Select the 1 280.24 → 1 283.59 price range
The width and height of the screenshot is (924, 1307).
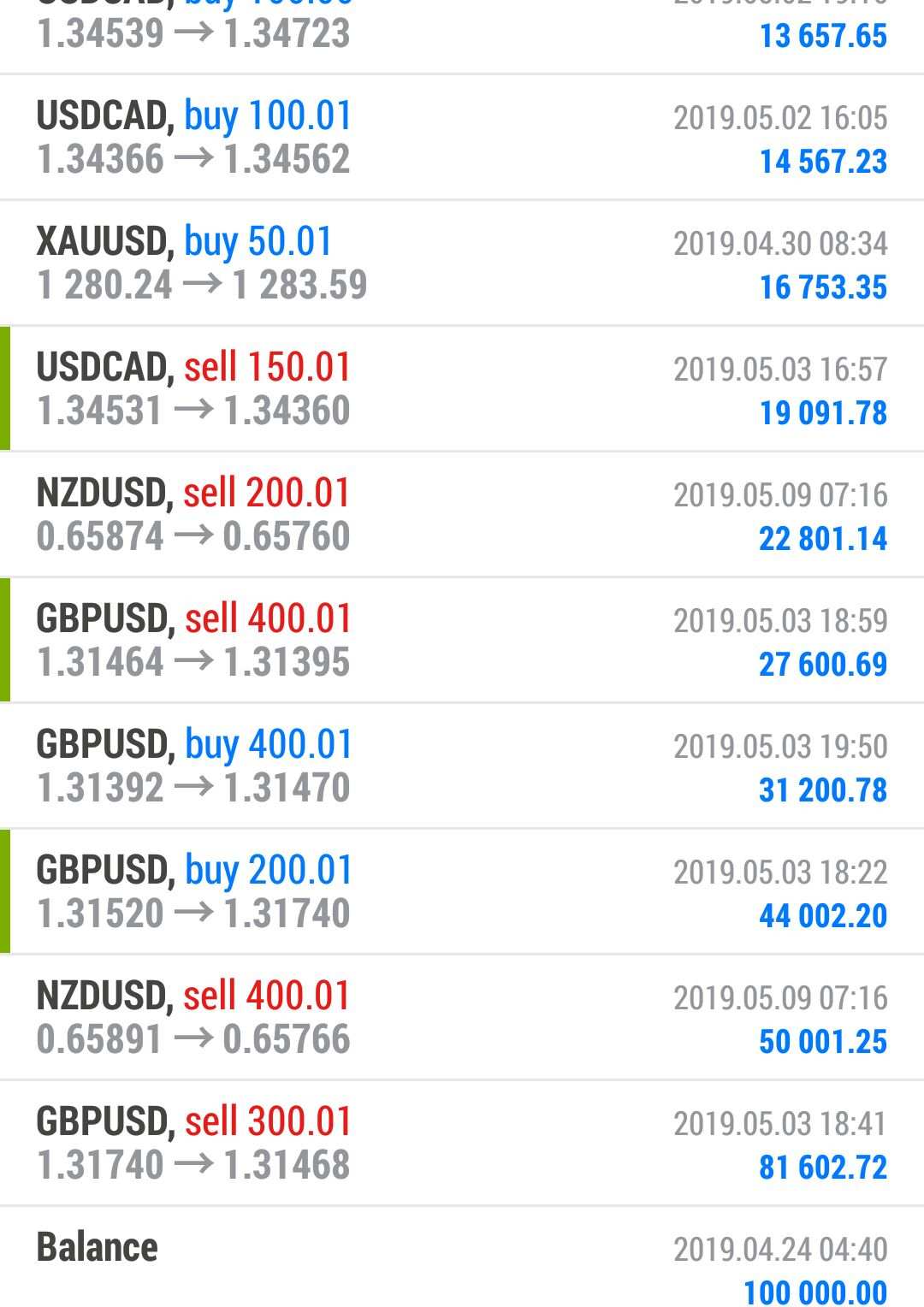coord(202,286)
